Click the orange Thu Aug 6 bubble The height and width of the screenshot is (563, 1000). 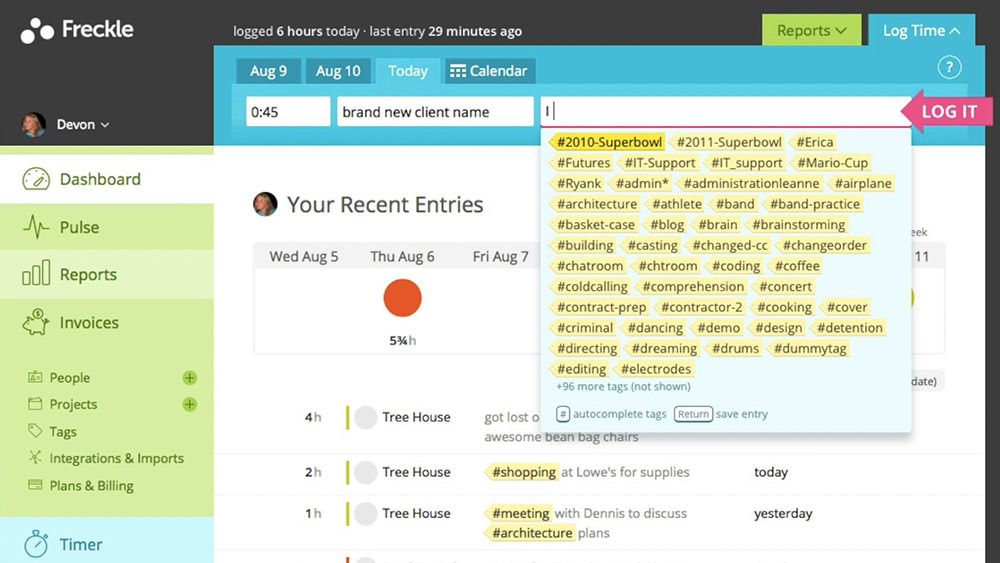pos(402,298)
